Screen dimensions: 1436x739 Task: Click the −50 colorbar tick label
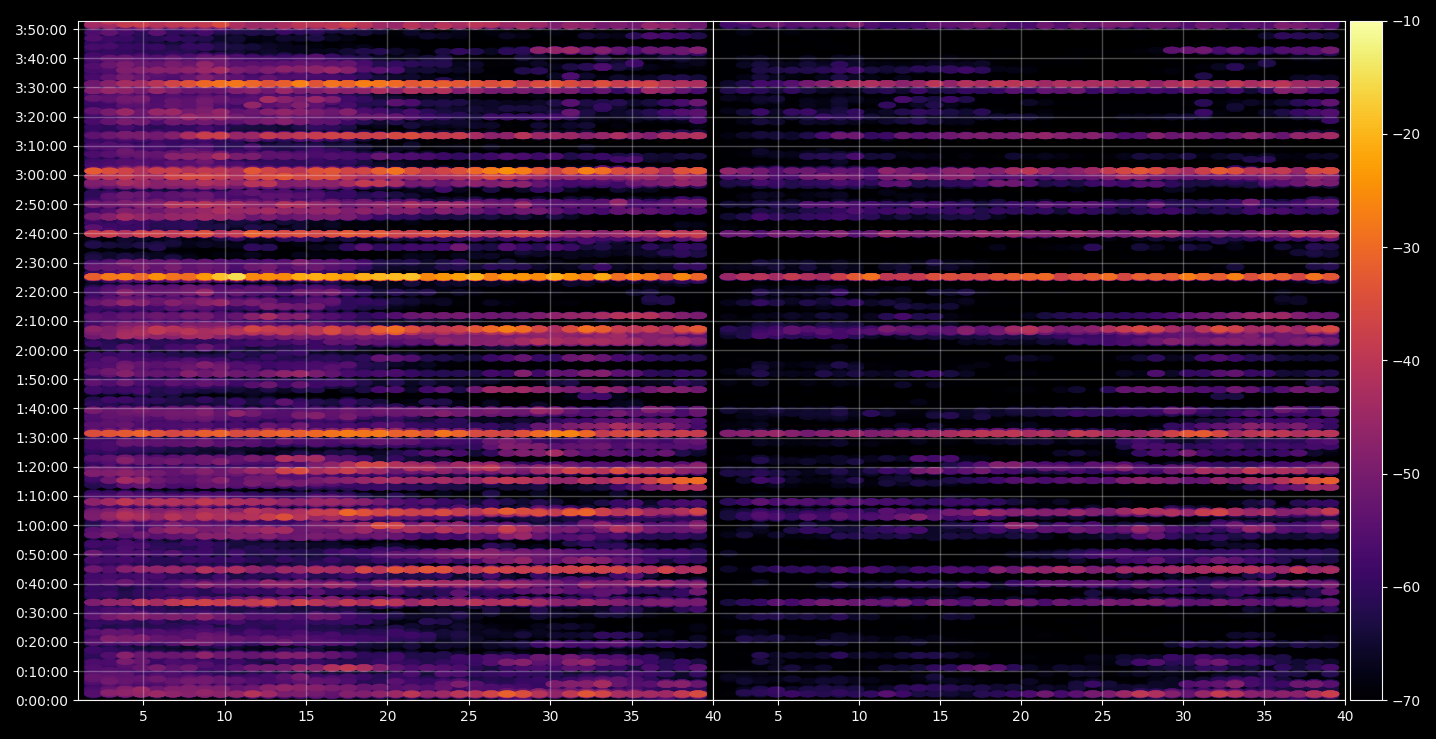click(1406, 474)
